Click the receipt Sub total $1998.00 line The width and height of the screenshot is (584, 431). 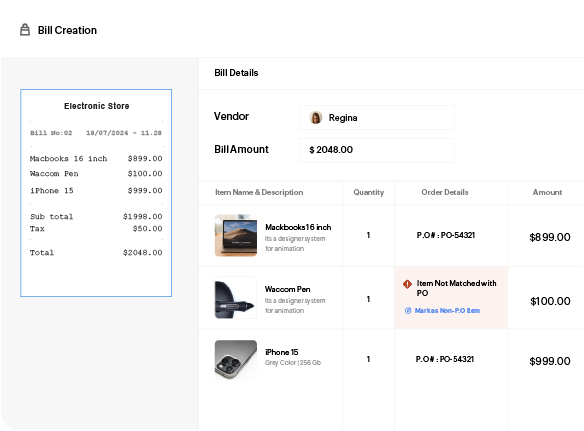[96, 216]
